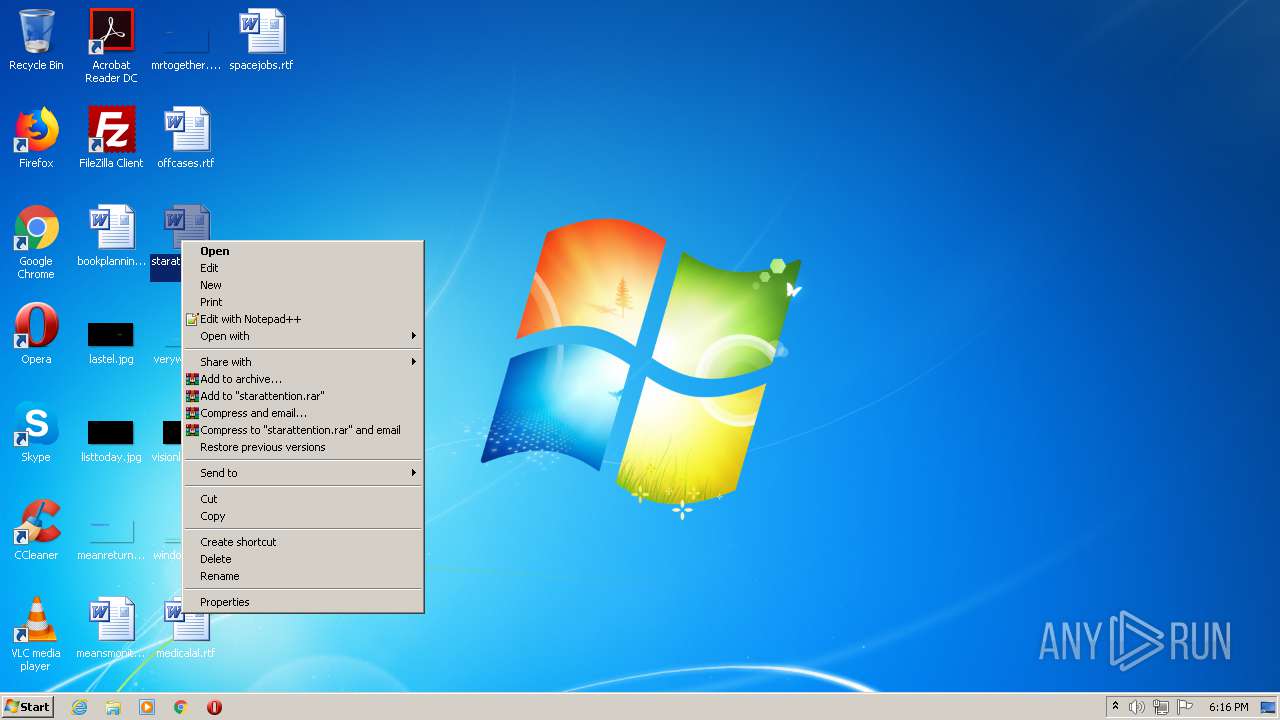This screenshot has width=1280, height=720.
Task: Select the Google Chrome desktop shortcut
Action: tap(36, 242)
